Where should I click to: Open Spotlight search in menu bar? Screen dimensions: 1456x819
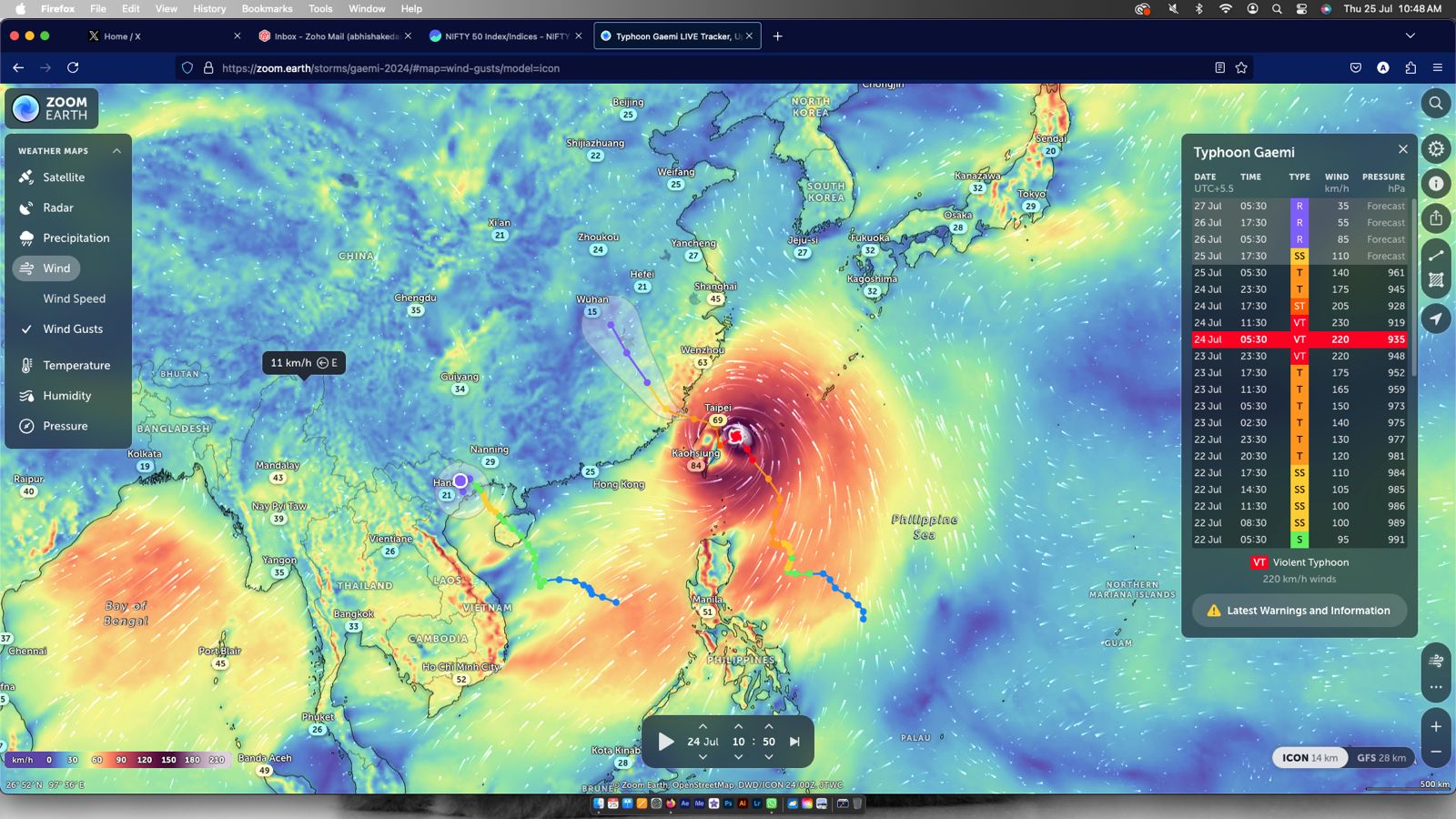pos(1277,8)
